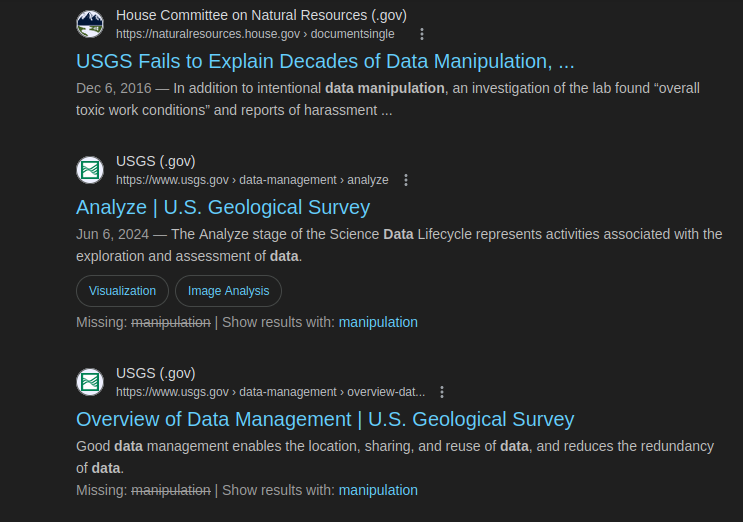The width and height of the screenshot is (743, 522).
Task: Click the USGS favicon beside the Overview result
Action: [x=90, y=382]
